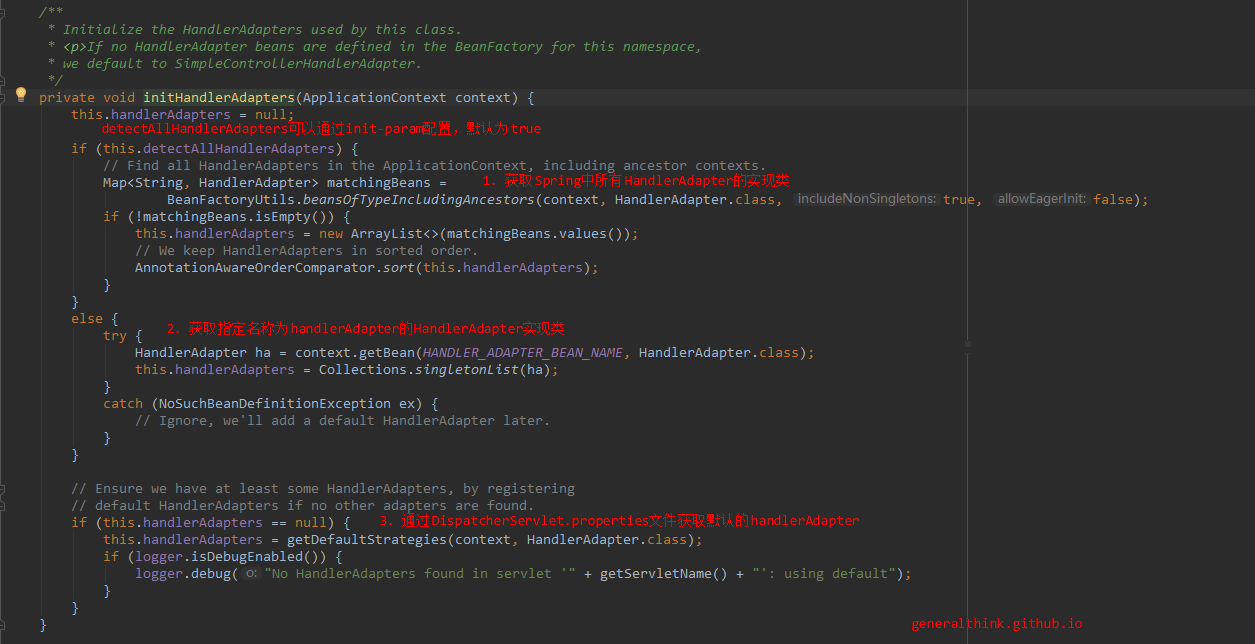The height and width of the screenshot is (644, 1255).
Task: Click the HANDLER_ADAPTER_BEAN_NAME constant
Action: tap(523, 353)
